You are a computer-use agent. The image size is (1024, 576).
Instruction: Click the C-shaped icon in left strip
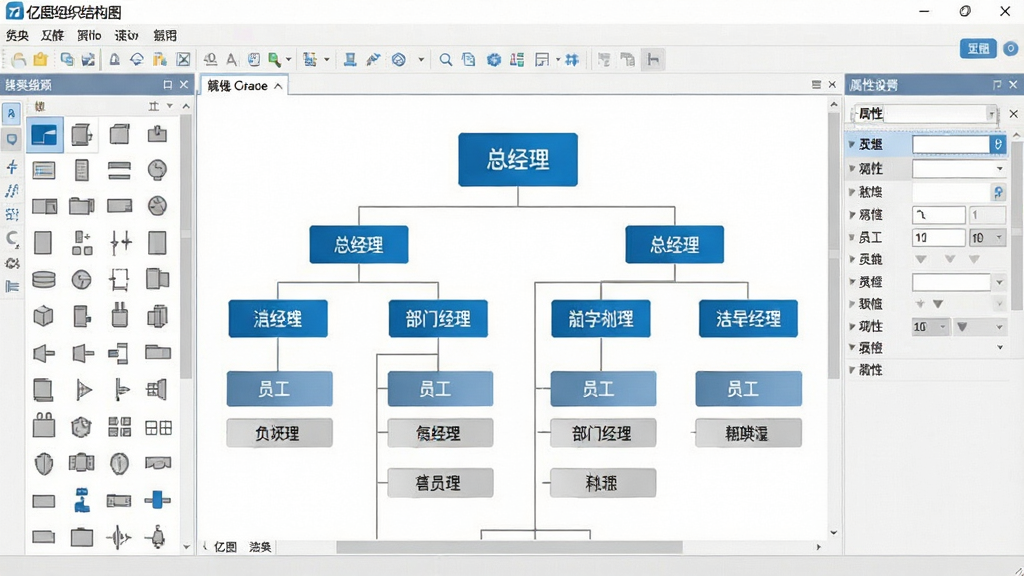pos(12,238)
